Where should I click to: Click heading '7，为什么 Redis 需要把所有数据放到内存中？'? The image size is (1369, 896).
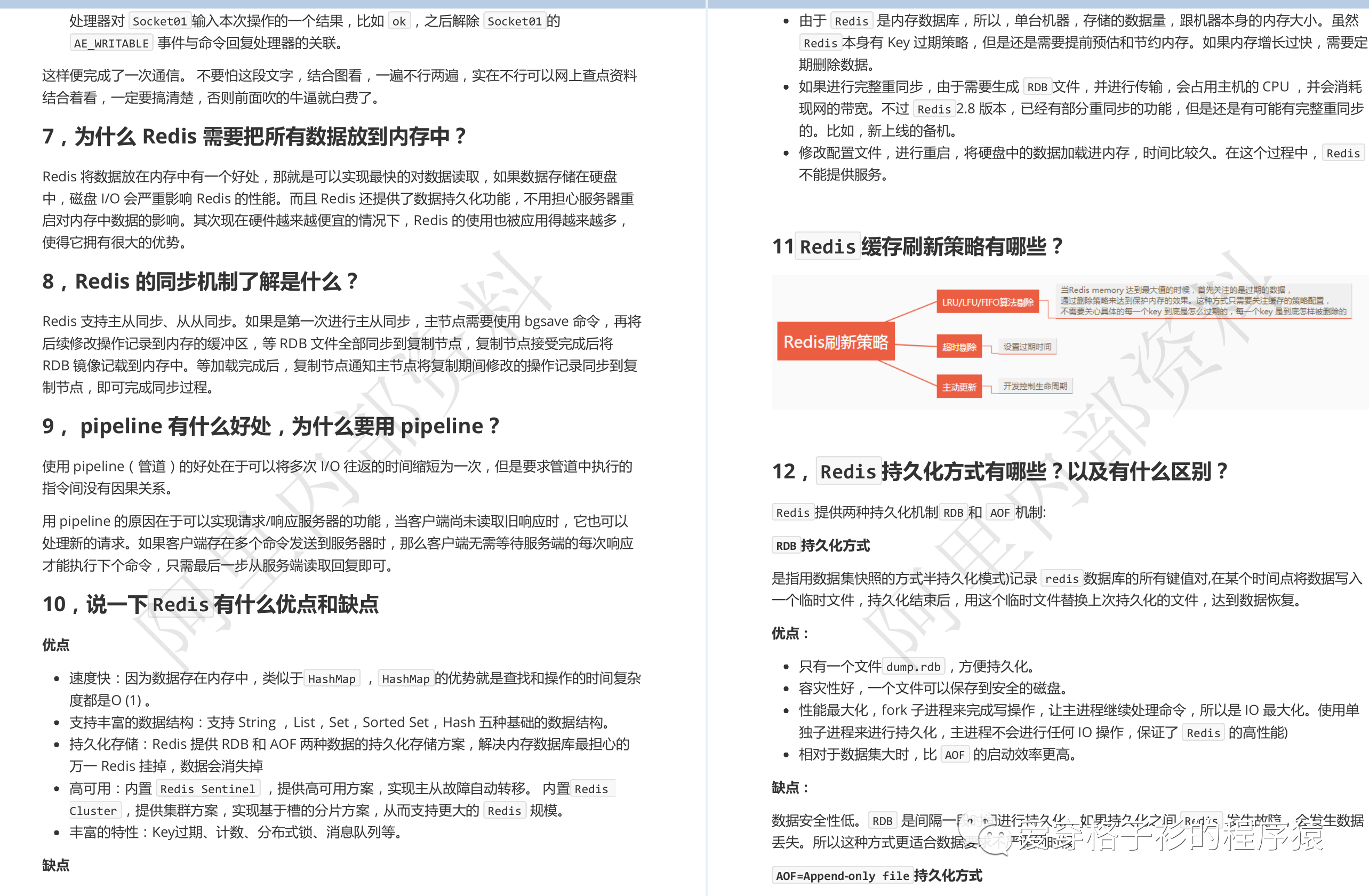254,137
